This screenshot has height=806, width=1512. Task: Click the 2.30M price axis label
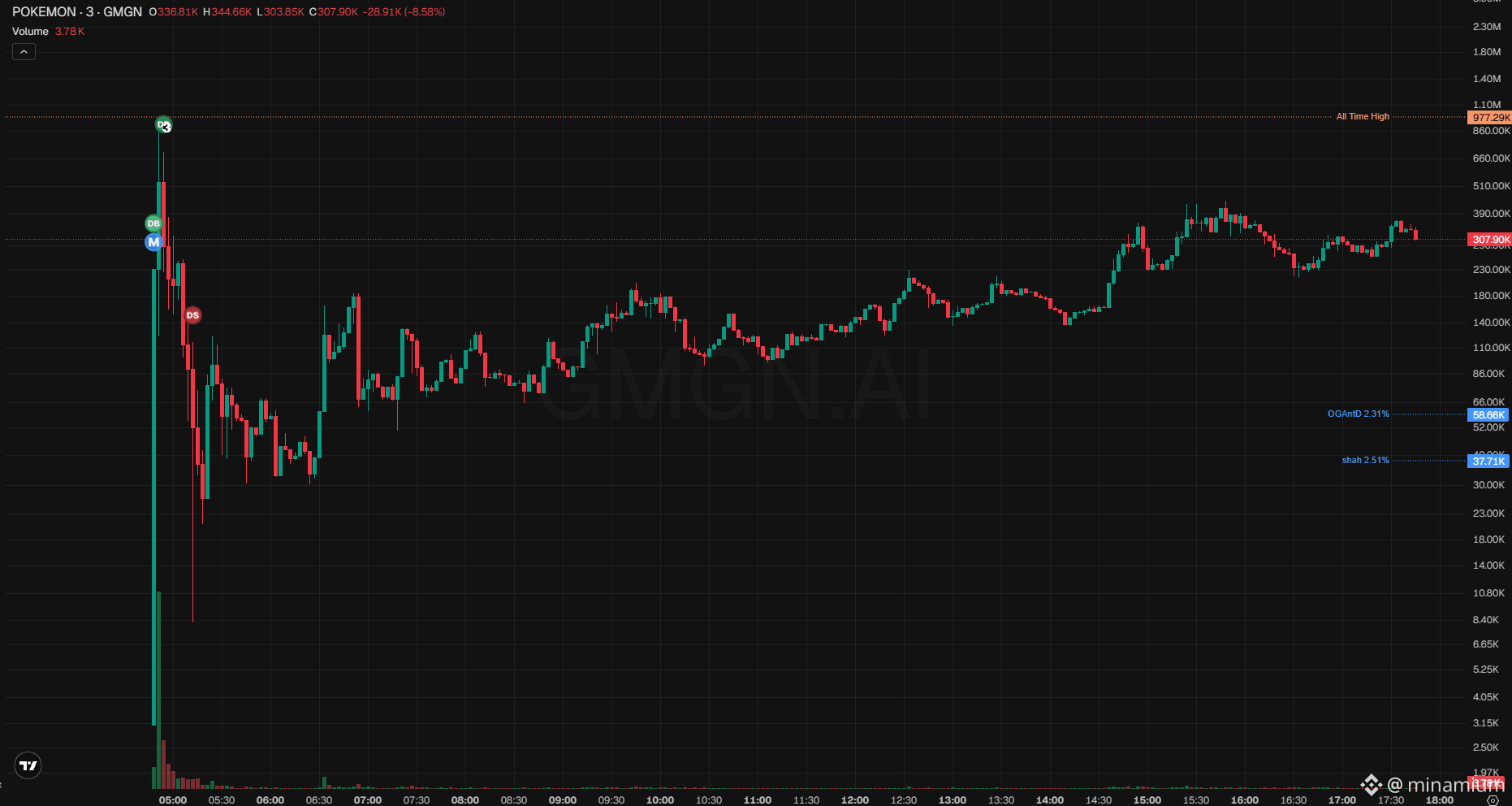click(x=1487, y=27)
